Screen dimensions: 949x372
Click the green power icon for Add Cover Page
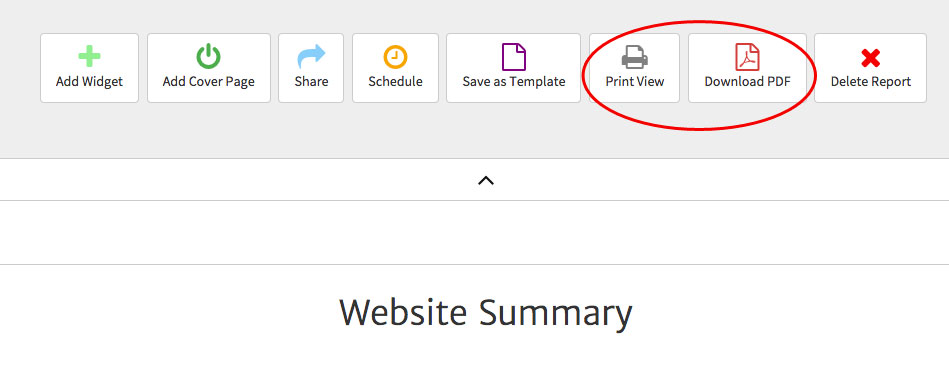[x=208, y=57]
